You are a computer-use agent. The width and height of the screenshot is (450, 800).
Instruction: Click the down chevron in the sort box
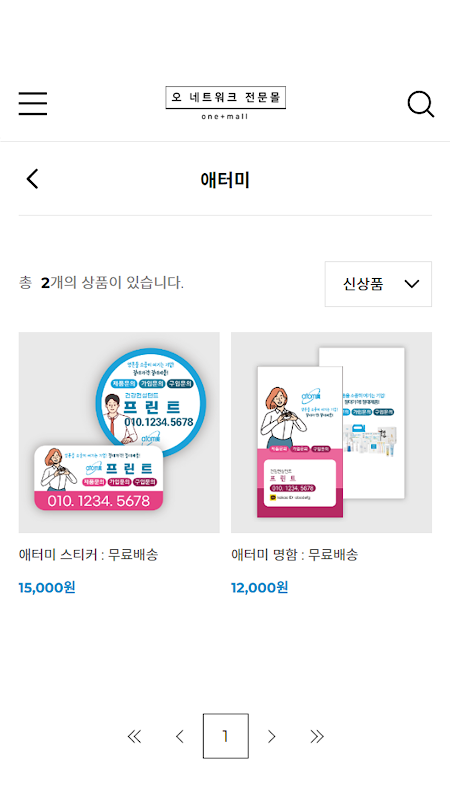pos(412,284)
